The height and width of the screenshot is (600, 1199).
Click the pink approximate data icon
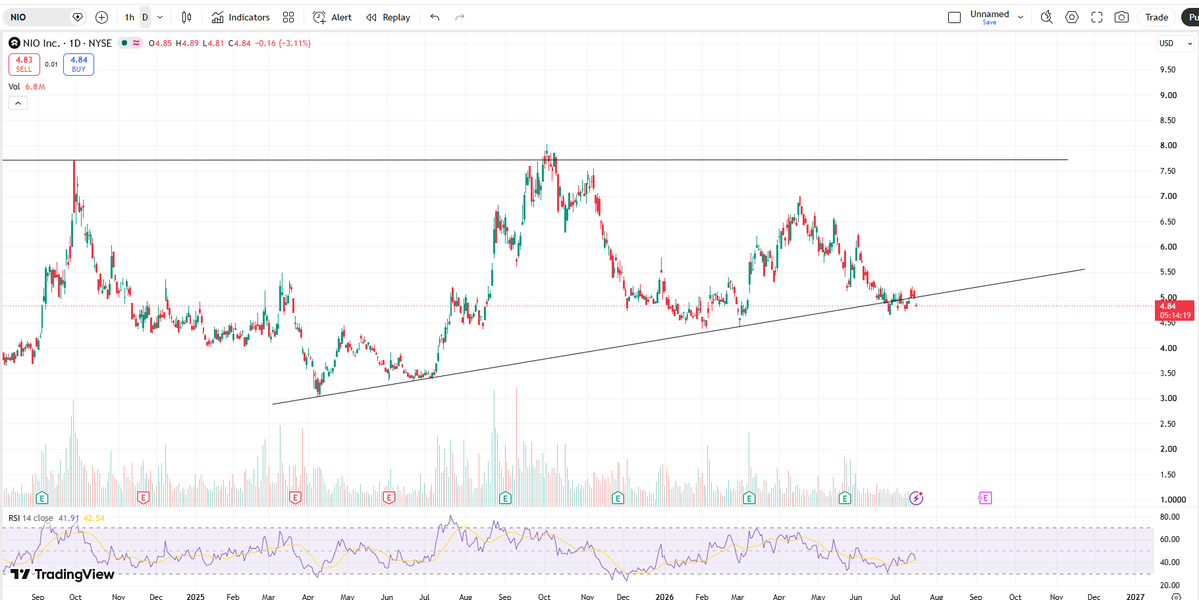coord(137,43)
